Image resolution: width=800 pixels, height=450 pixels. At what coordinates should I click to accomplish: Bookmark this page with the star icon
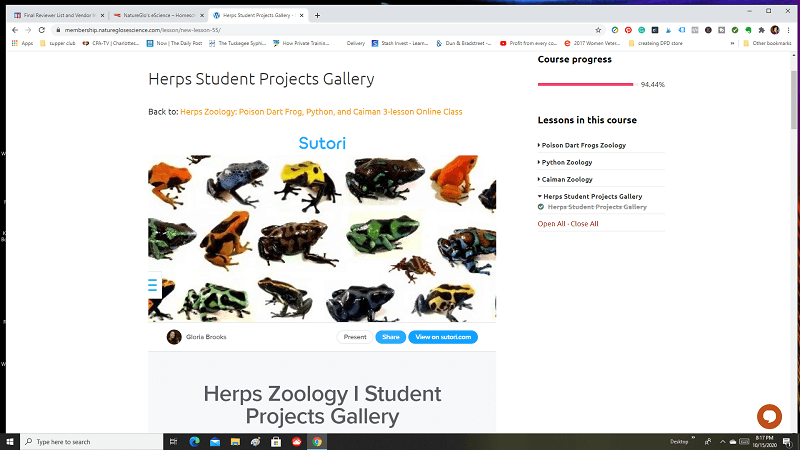tap(598, 30)
